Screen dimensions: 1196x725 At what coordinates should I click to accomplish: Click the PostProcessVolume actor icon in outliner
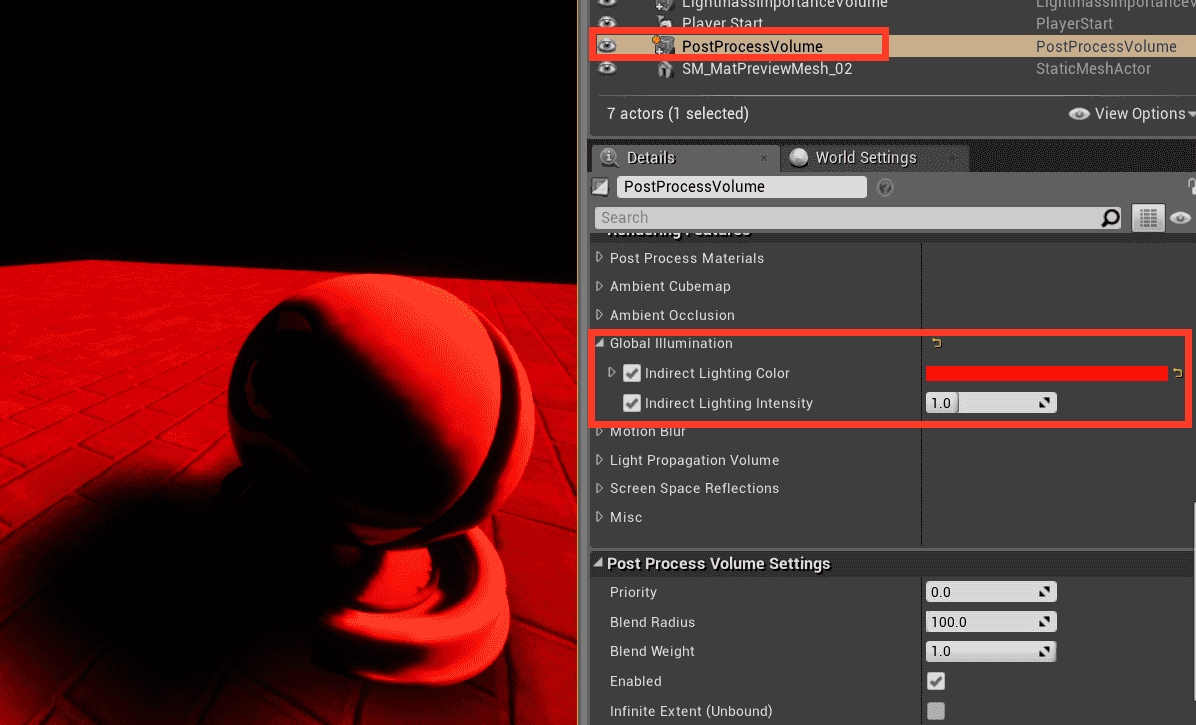coord(664,45)
